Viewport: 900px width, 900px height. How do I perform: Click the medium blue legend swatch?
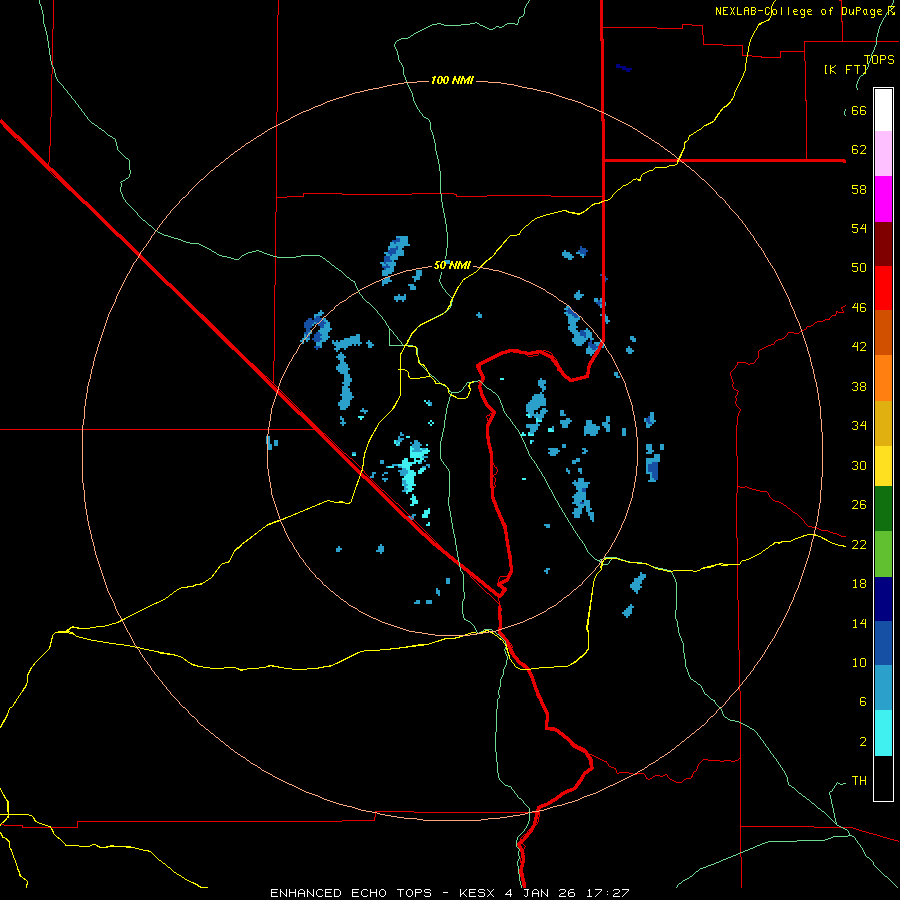[883, 643]
